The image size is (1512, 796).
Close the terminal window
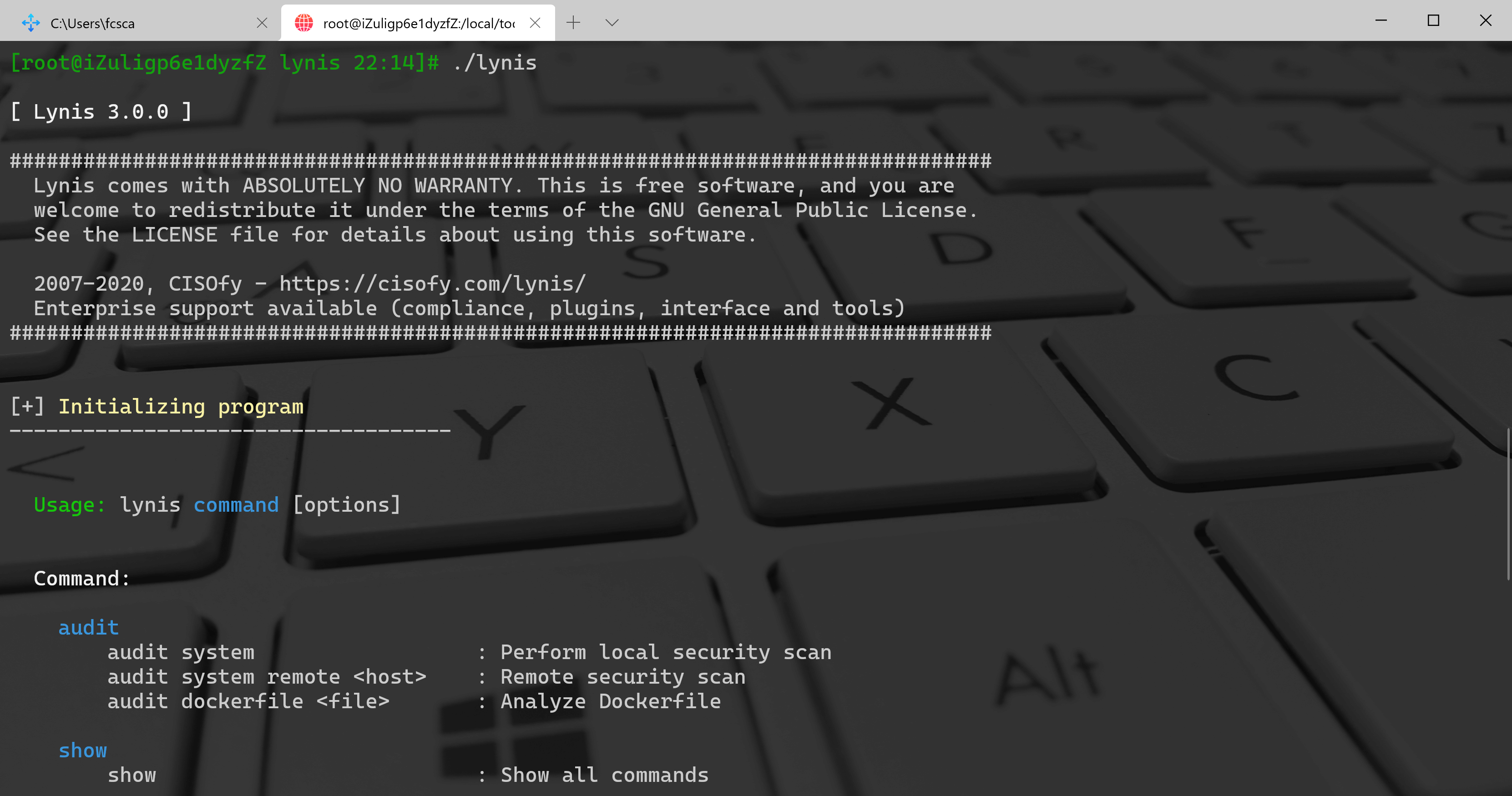(x=1485, y=20)
